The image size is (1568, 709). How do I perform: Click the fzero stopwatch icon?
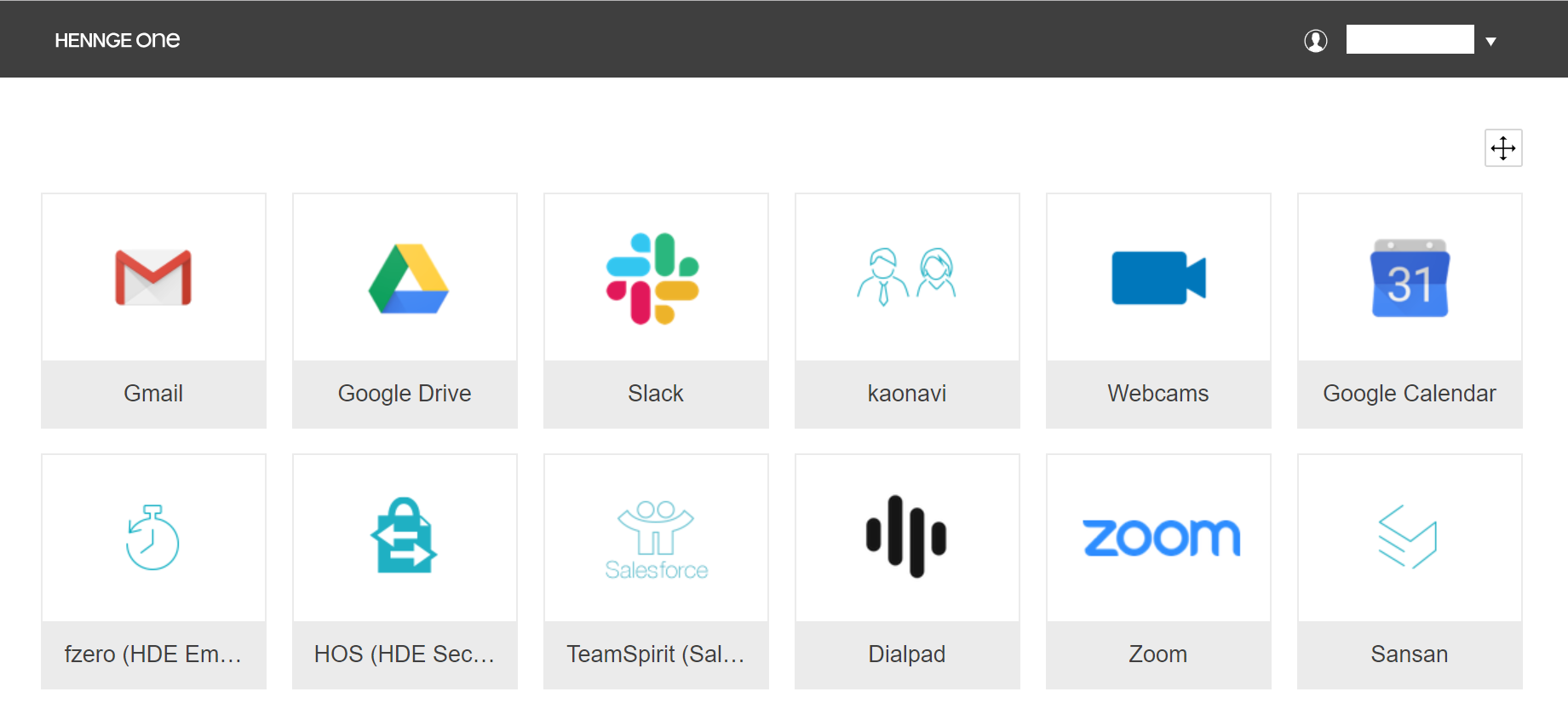click(x=152, y=538)
